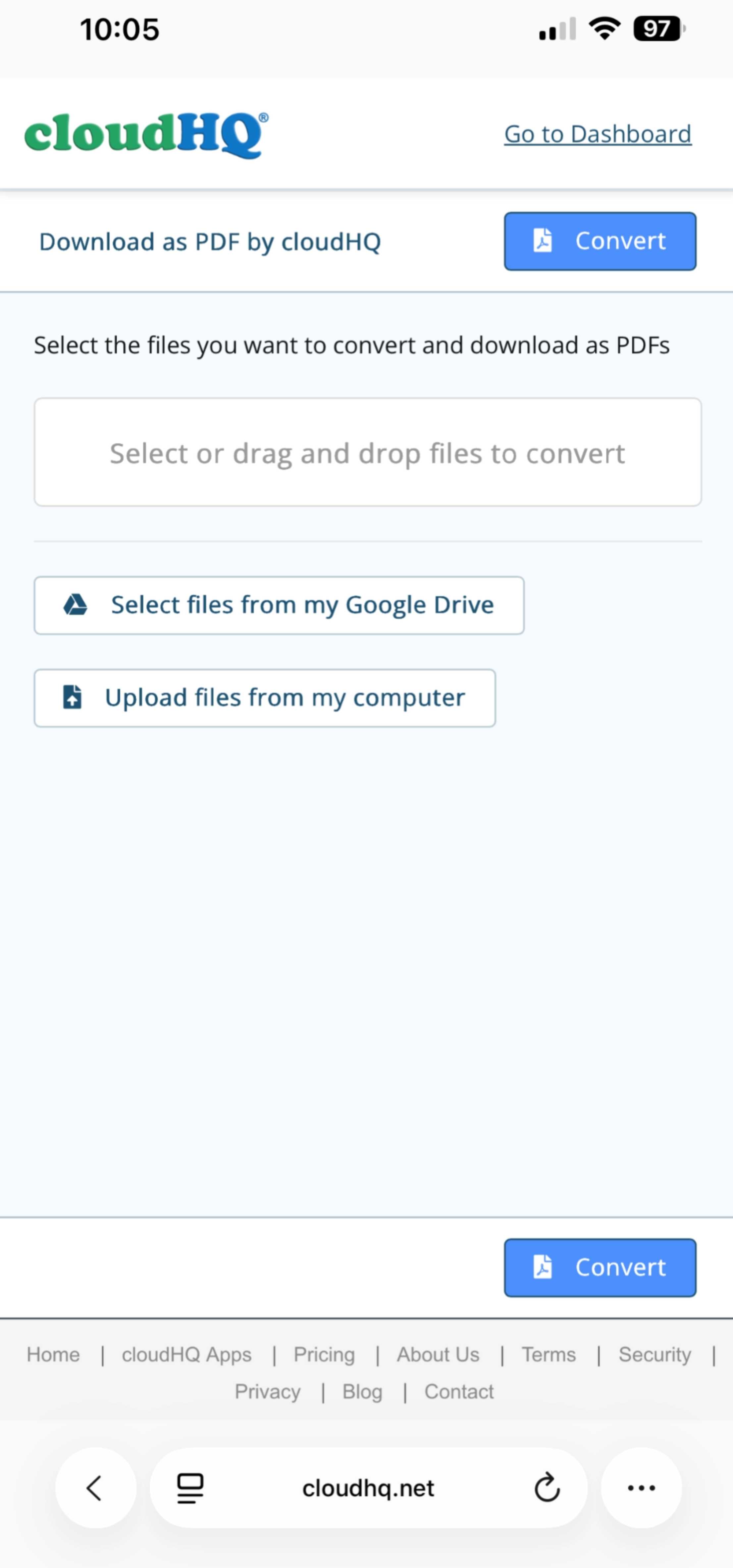Tap the browser back arrow

pos(95,1487)
